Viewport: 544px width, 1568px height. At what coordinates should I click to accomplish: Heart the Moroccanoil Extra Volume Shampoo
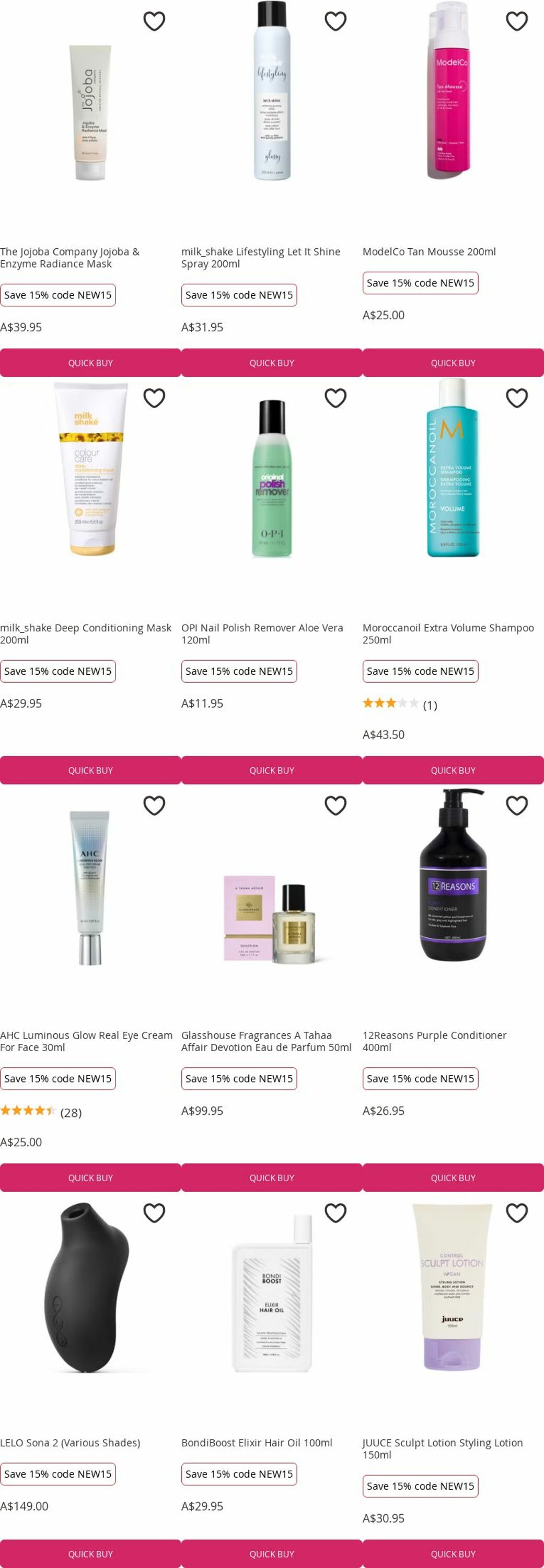pyautogui.click(x=517, y=398)
